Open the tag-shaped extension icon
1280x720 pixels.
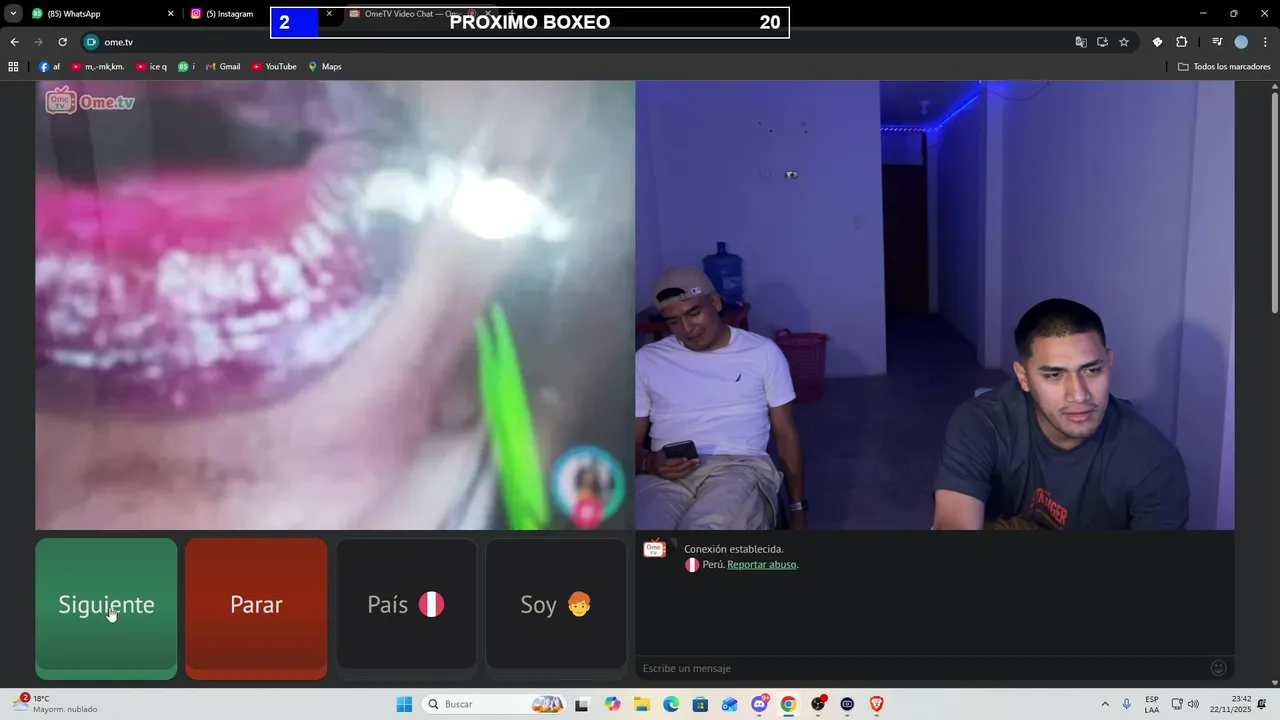point(1157,42)
